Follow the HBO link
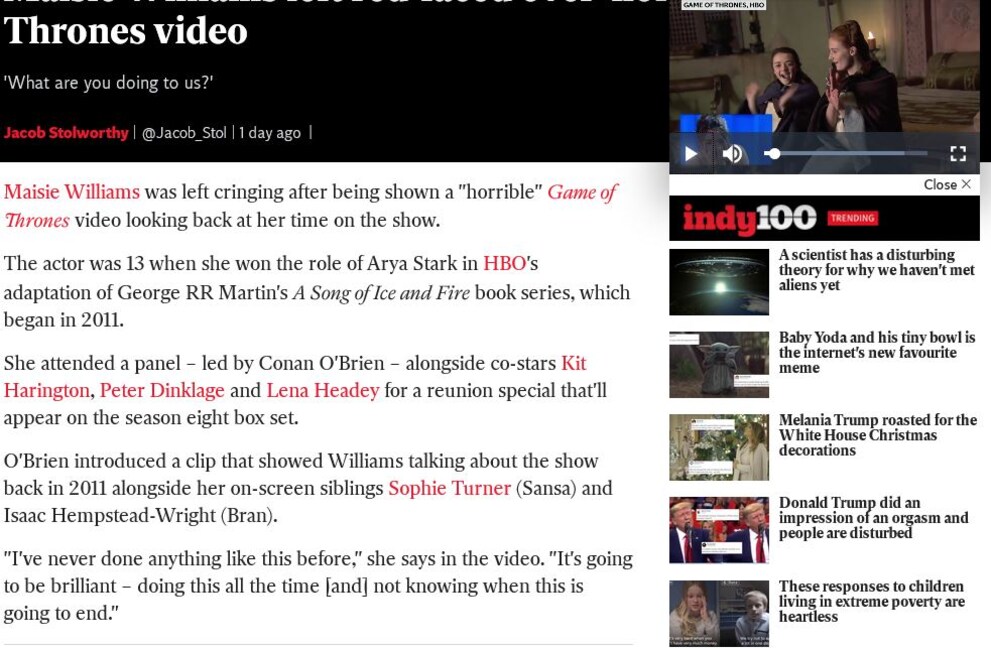991x648 pixels. click(x=505, y=263)
